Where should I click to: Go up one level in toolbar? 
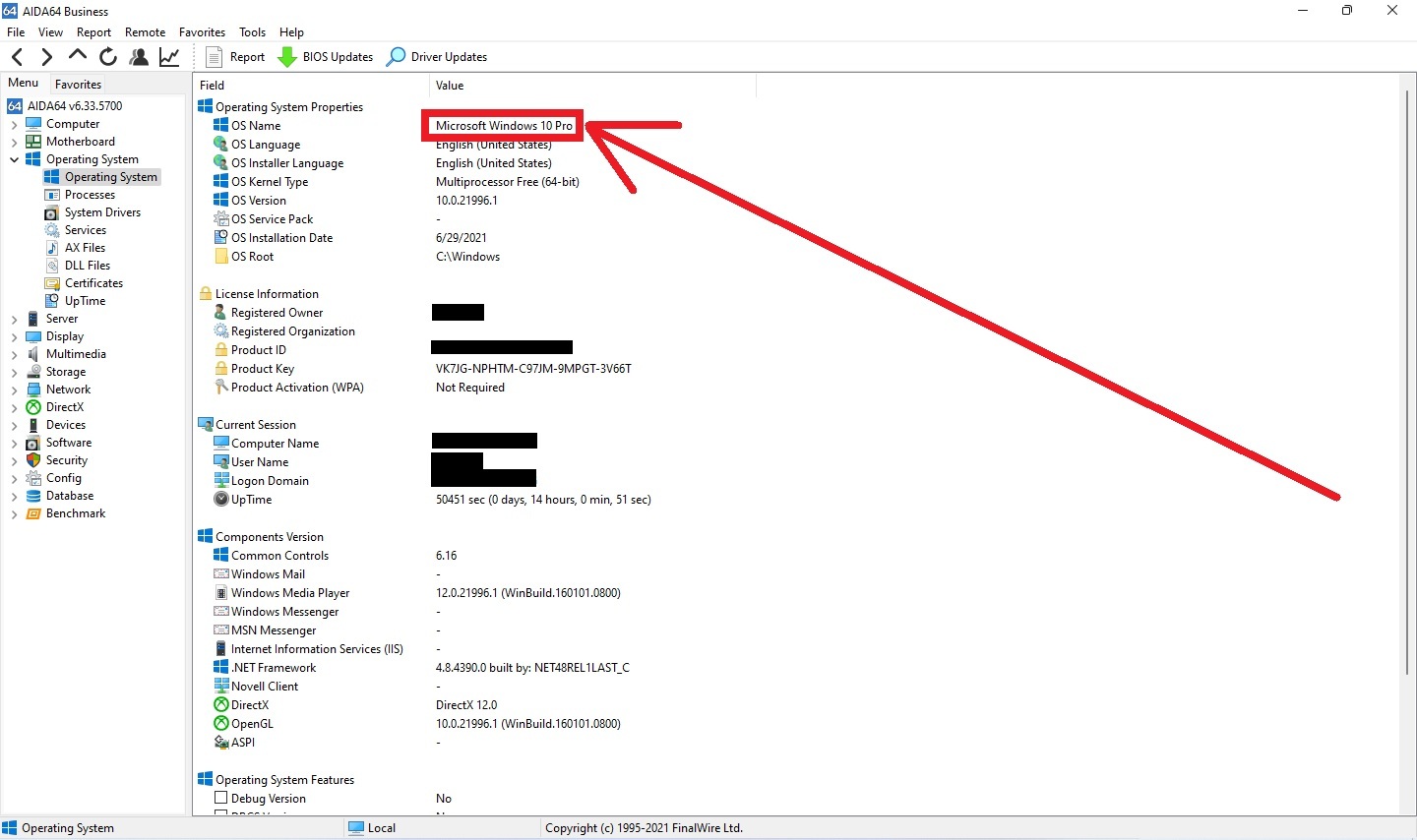(78, 56)
